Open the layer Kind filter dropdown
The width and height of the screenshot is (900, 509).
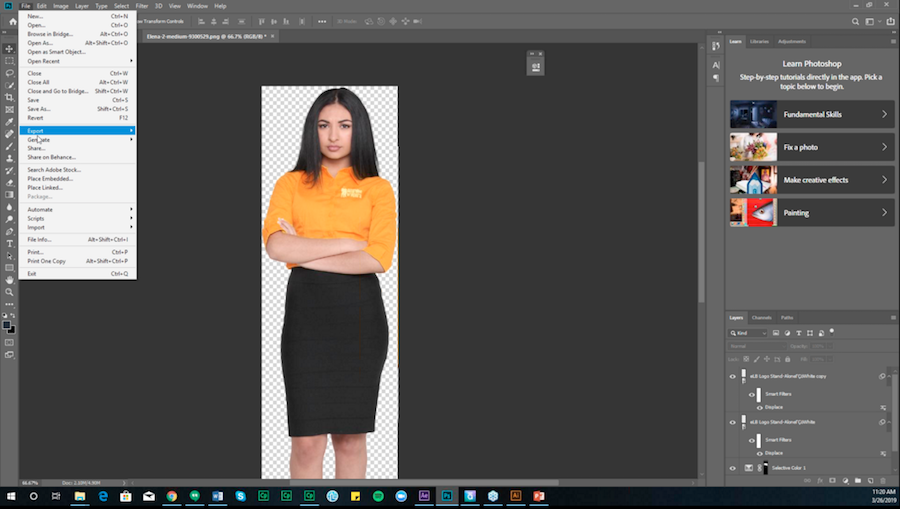coord(748,332)
